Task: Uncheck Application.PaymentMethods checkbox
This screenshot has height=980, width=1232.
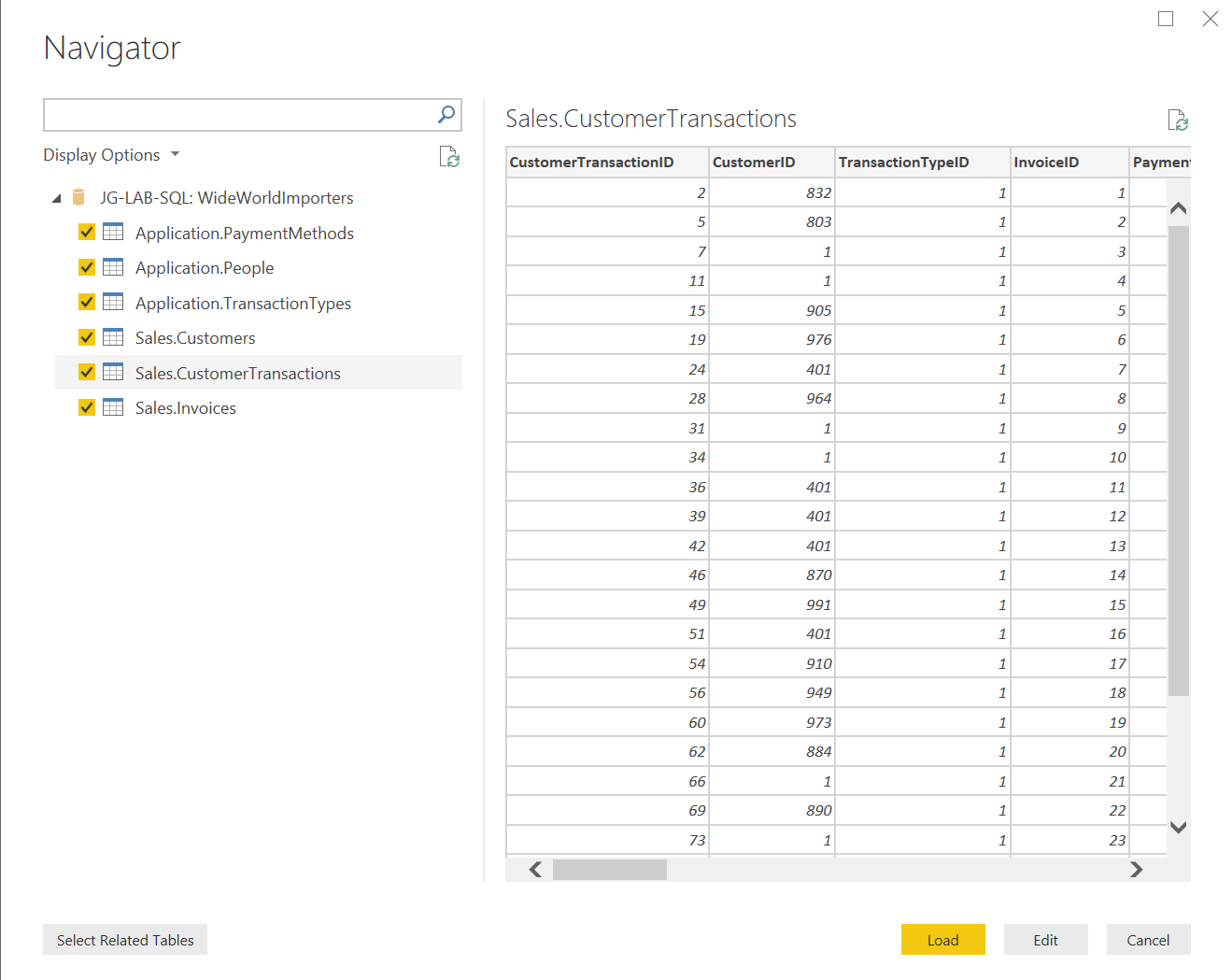Action: point(87,232)
